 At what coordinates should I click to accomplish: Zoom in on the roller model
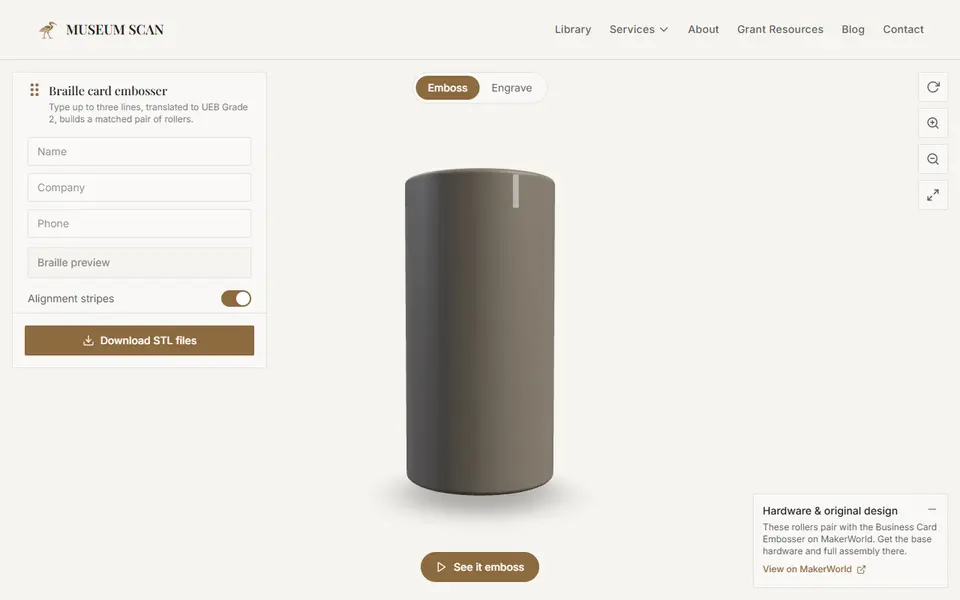933,123
